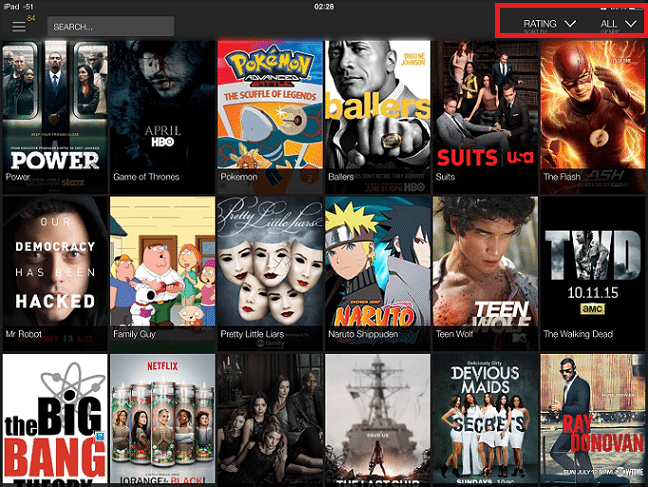Viewport: 648px width, 487px height.
Task: Open the Suits show poster
Action: click(x=485, y=117)
